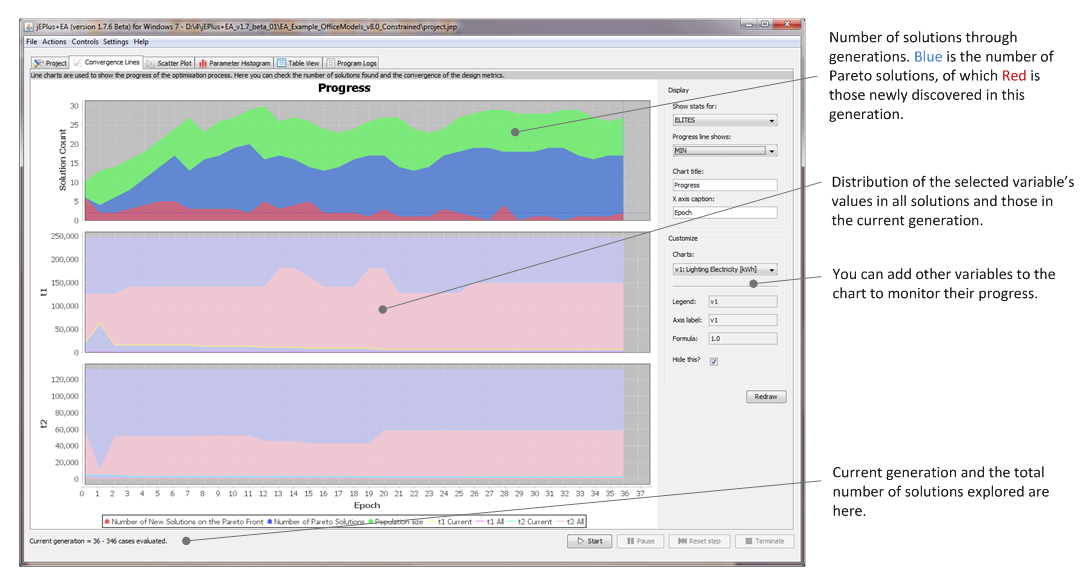The width and height of the screenshot is (1089, 586).
Task: Click the green Population size legend marker
Action: click(371, 521)
